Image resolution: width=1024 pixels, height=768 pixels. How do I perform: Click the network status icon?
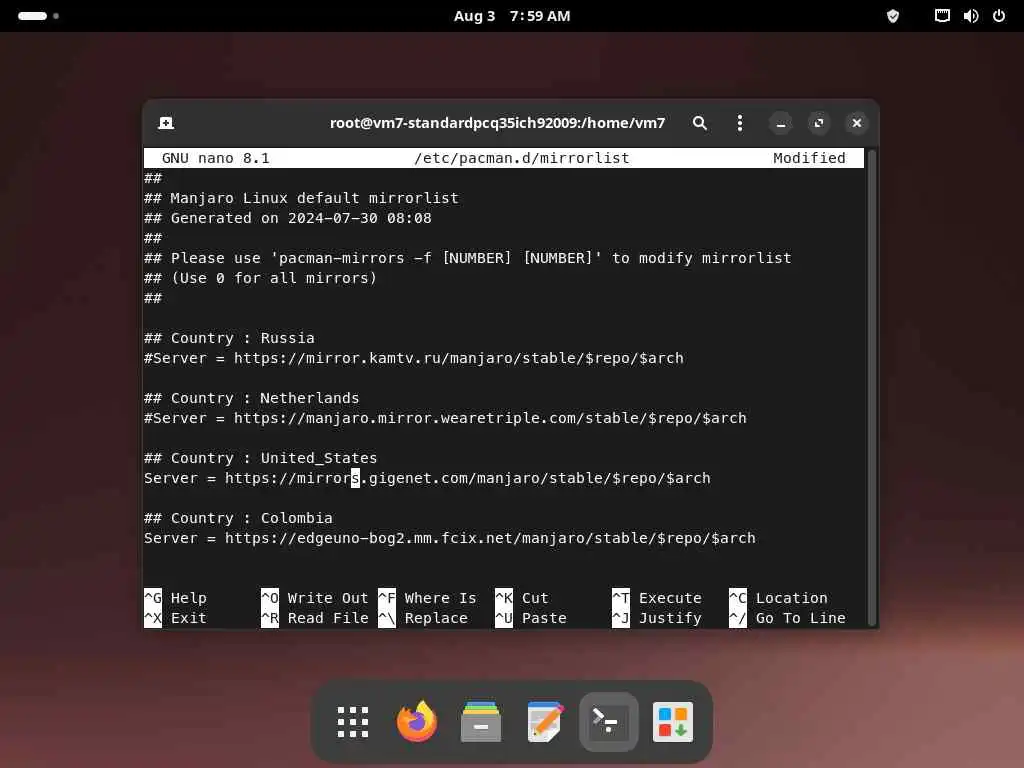coord(942,16)
